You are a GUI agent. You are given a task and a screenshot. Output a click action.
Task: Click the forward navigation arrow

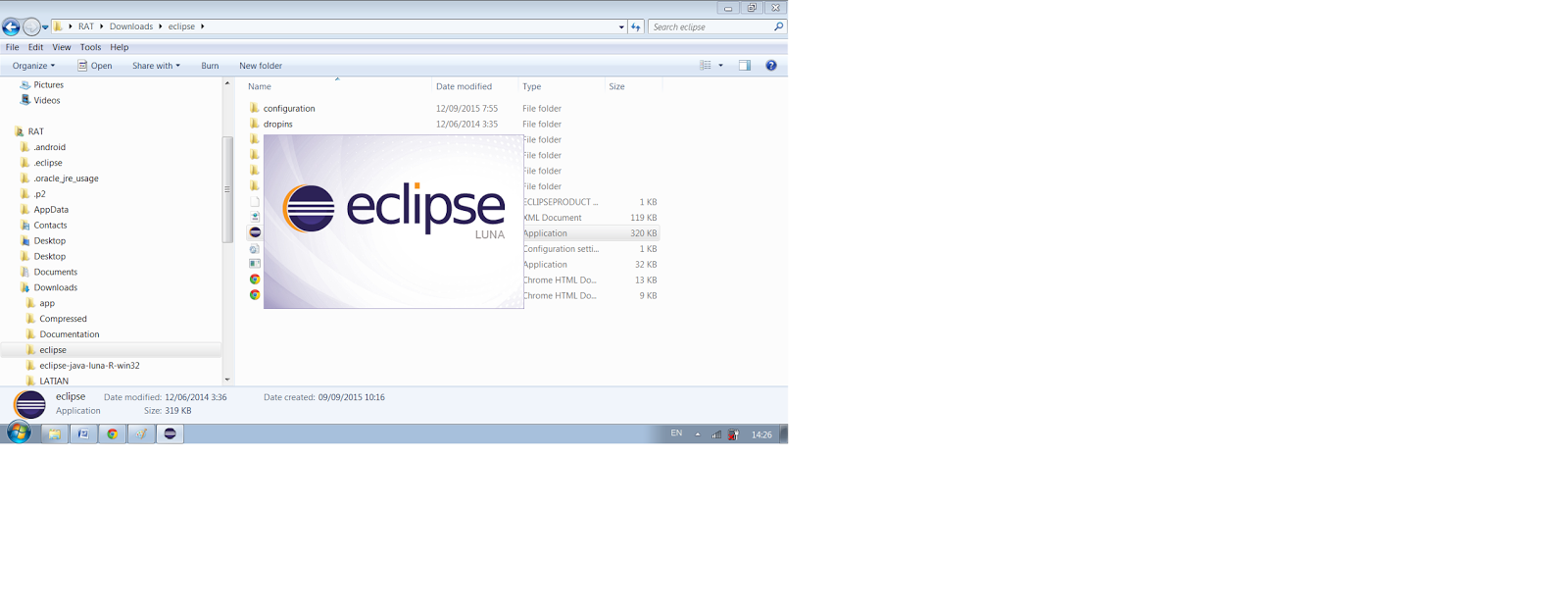point(31,27)
